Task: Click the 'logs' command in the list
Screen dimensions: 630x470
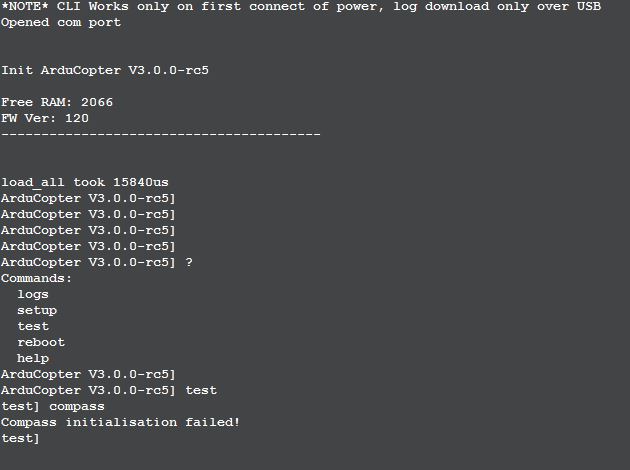Action: 33,294
